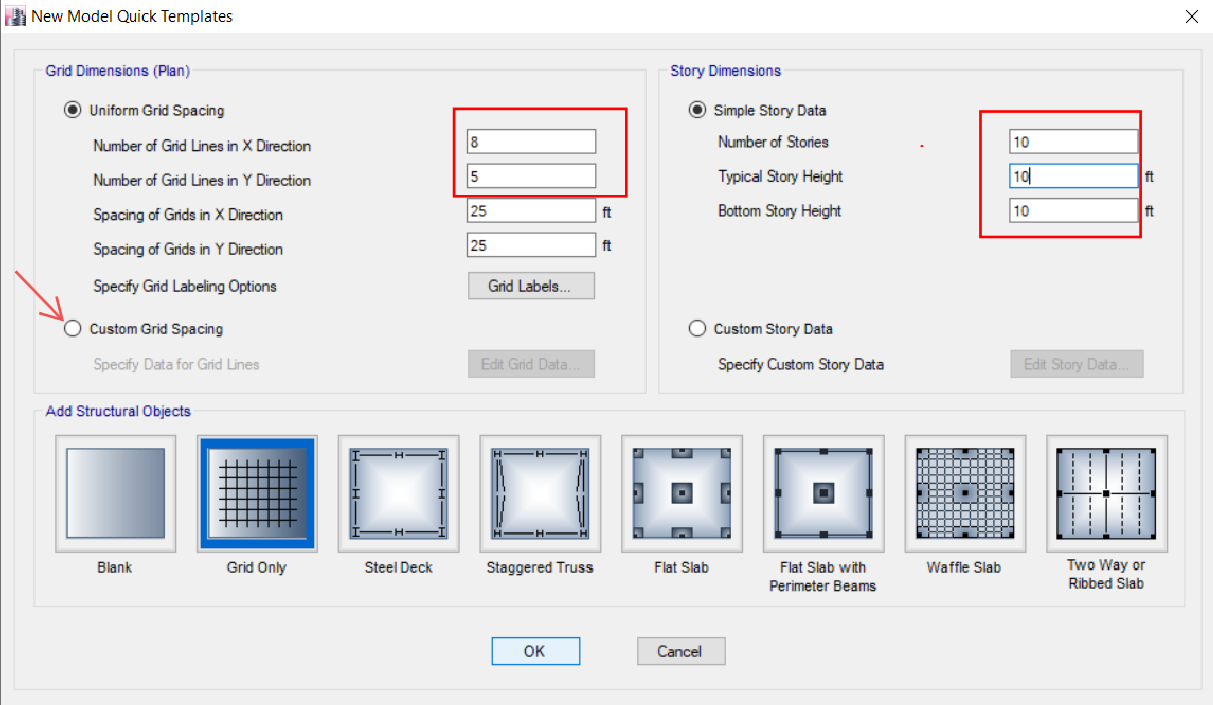Cancel the new model dialog
Viewport: 1213px width, 705px height.
point(681,651)
